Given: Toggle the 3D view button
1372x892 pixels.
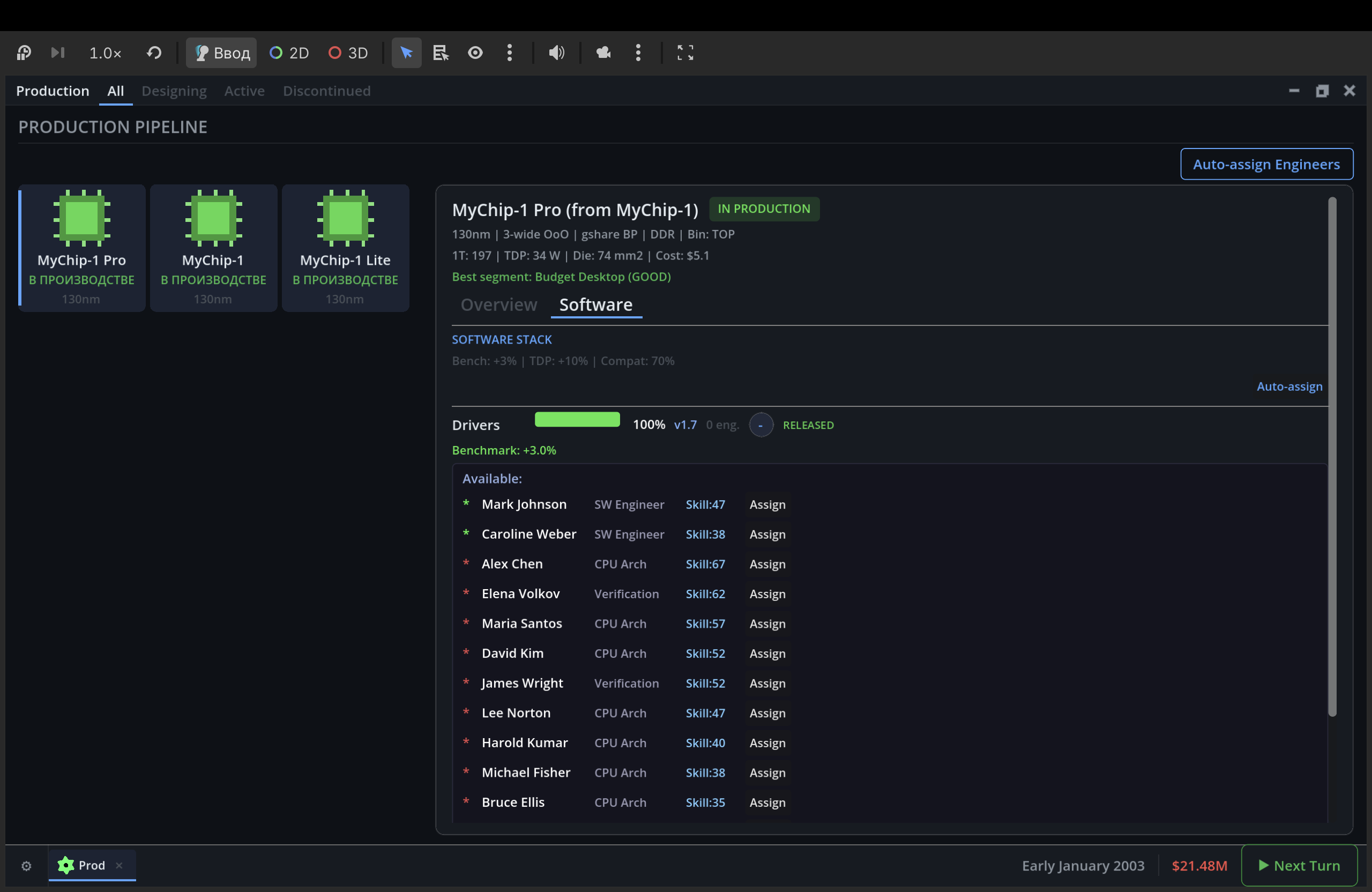Looking at the screenshot, I should tap(348, 53).
